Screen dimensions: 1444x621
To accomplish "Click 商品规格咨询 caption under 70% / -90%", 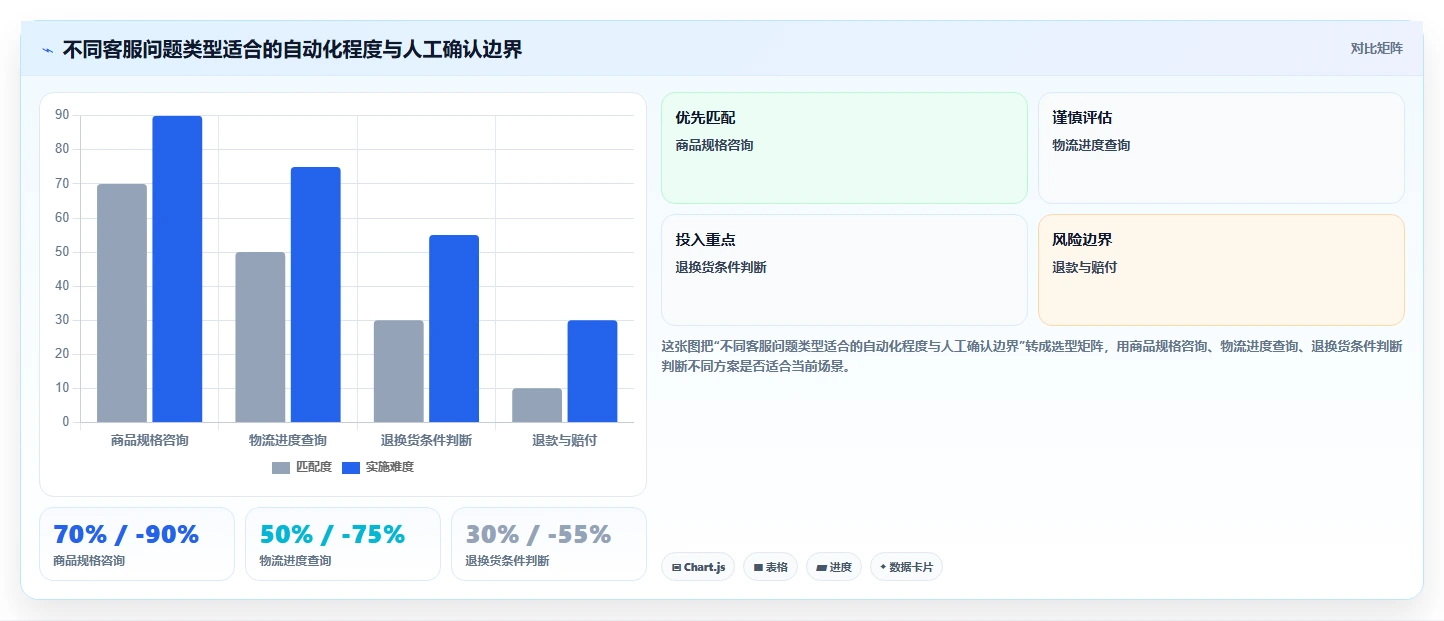I will (x=89, y=561).
